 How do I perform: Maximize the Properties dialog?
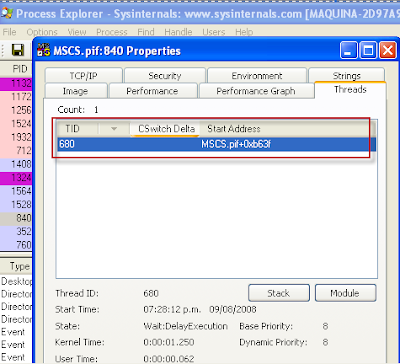pyautogui.click(x=368, y=51)
